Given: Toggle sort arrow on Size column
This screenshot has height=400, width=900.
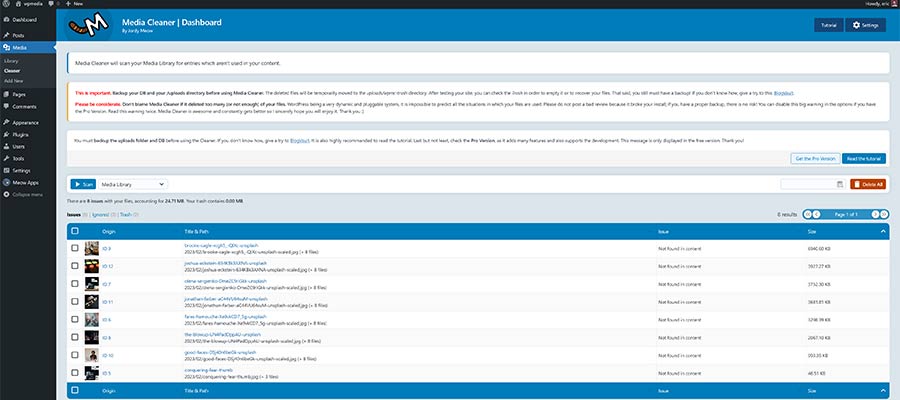Looking at the screenshot, I should pos(883,231).
